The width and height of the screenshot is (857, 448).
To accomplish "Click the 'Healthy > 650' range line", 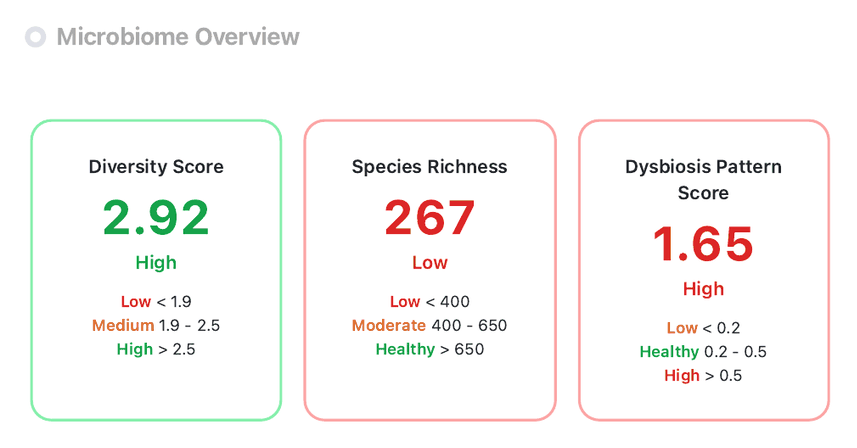I will point(430,350).
